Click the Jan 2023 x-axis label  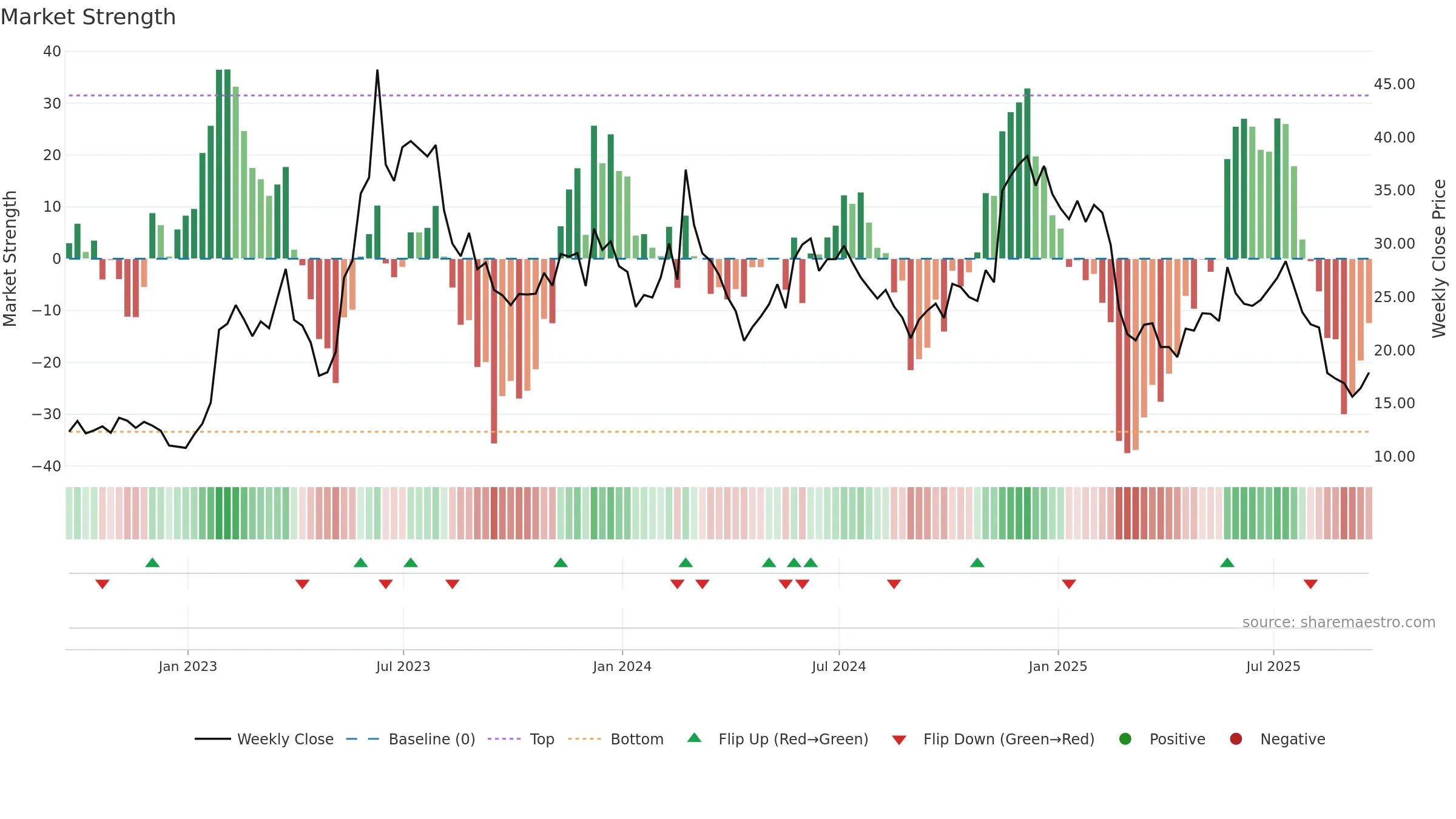[x=187, y=666]
